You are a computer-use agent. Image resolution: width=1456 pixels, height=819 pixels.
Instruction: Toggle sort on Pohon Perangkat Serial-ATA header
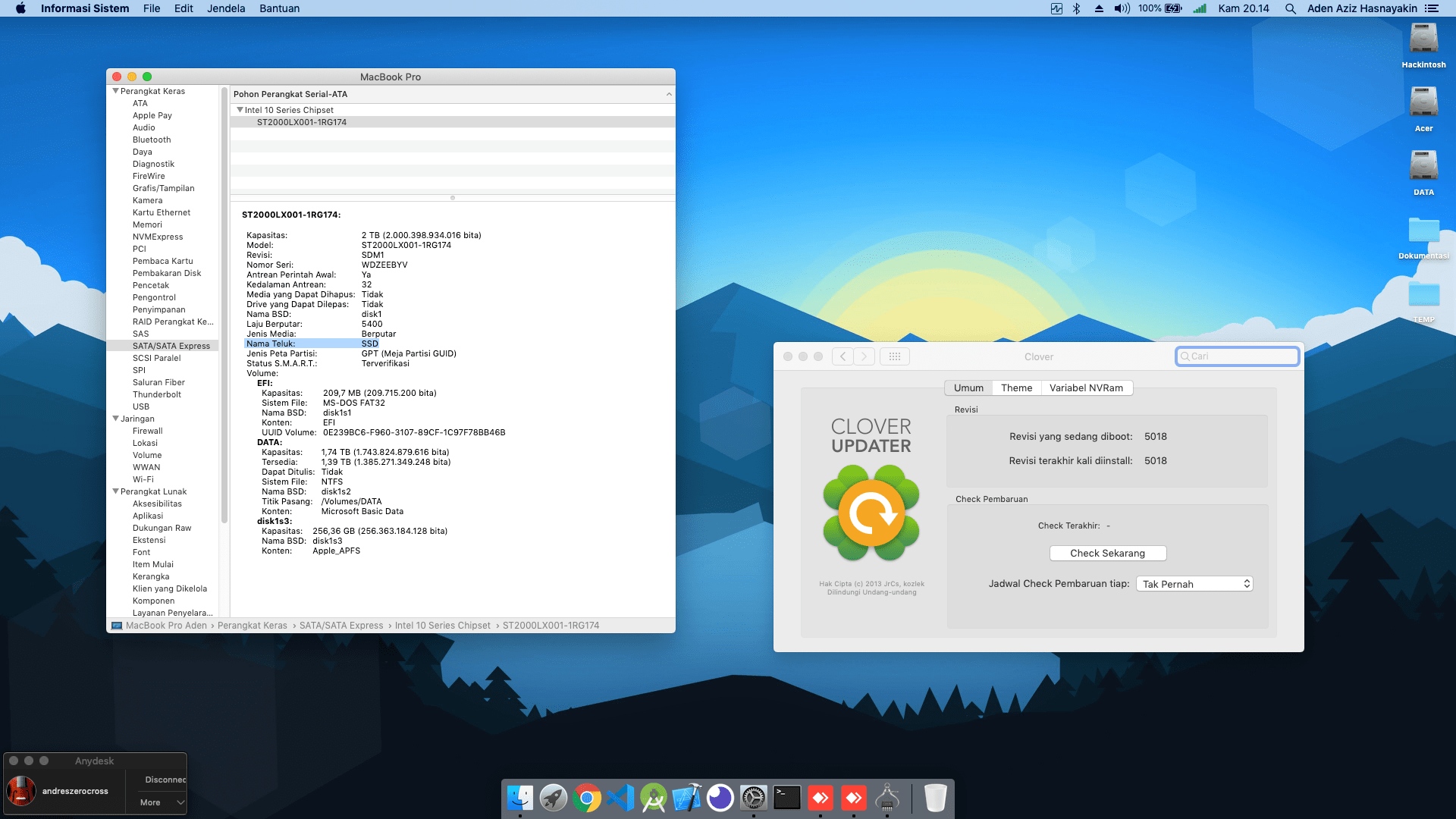click(453, 94)
